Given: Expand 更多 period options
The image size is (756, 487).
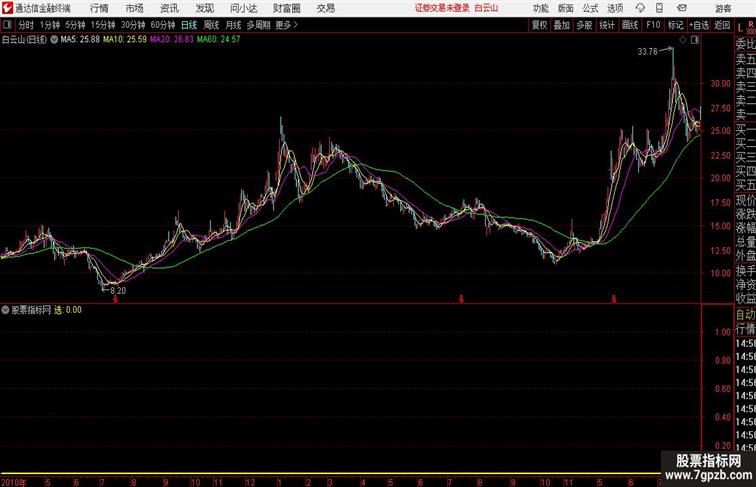Looking at the screenshot, I should click(287, 25).
